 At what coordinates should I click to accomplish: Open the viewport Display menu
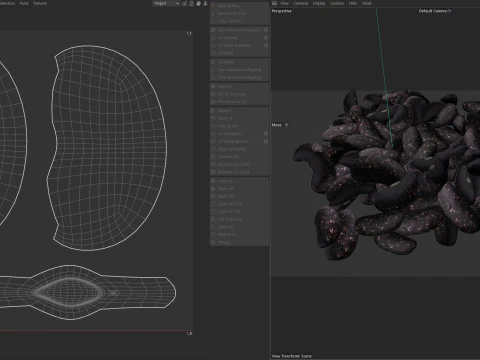pos(319,3)
